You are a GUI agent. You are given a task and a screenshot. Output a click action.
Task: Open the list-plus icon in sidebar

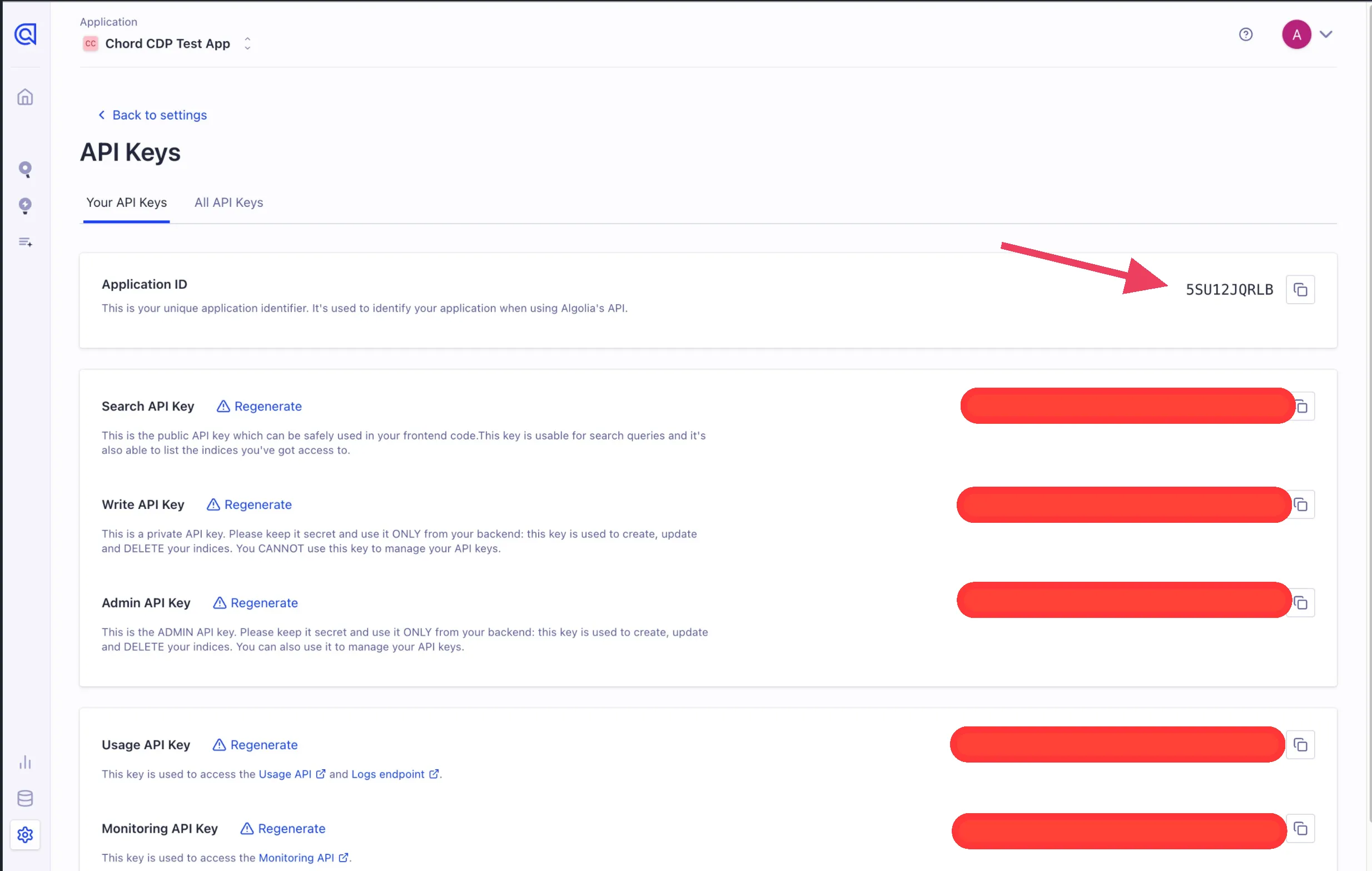pyautogui.click(x=25, y=243)
